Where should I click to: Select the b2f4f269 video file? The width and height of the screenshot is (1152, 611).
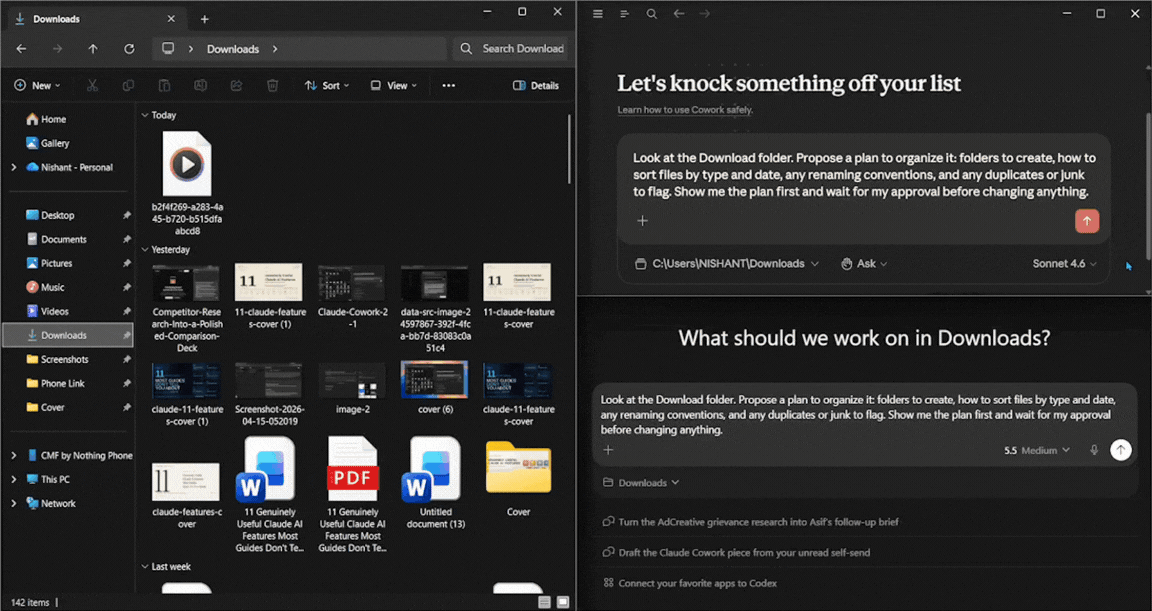point(187,184)
